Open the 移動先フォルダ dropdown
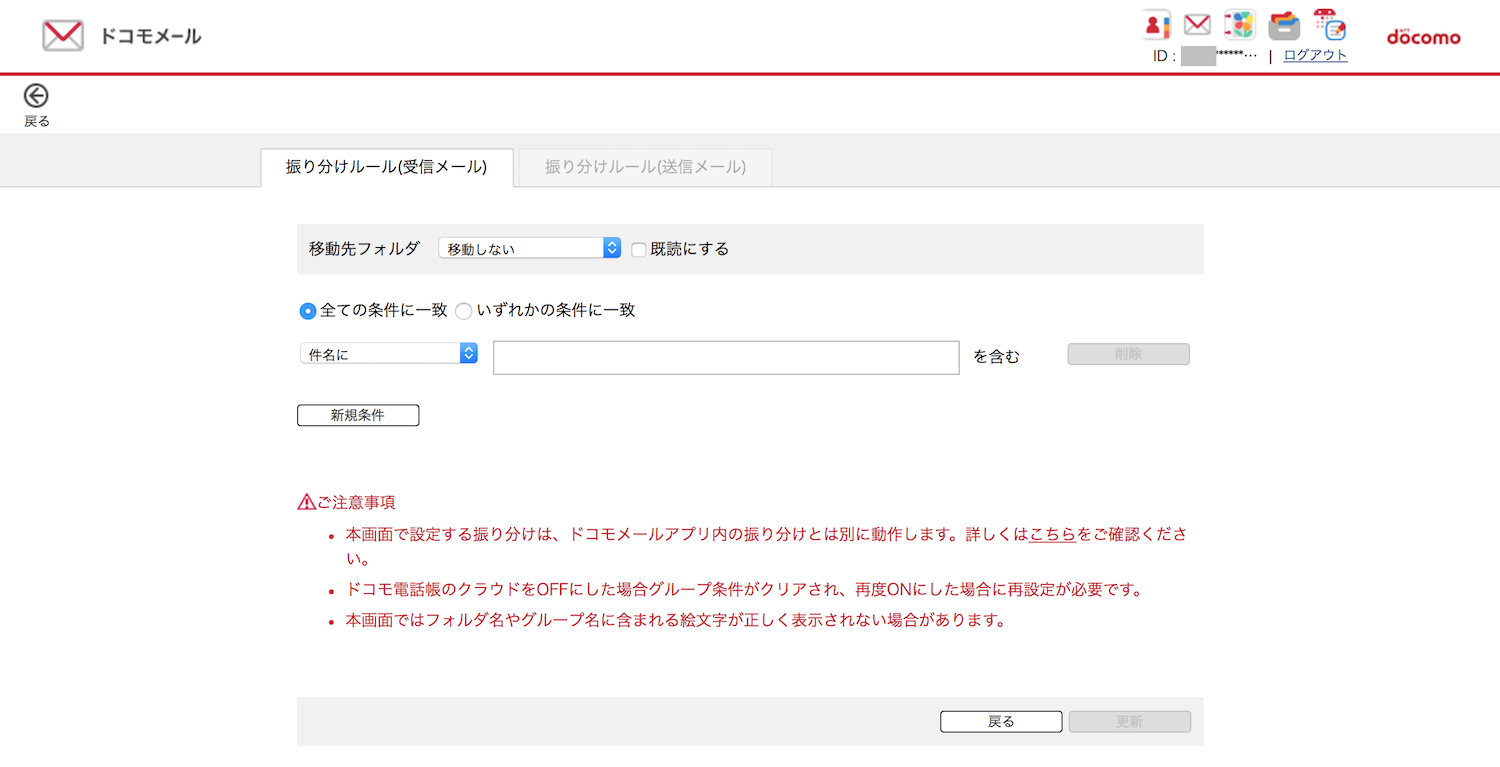 [x=529, y=249]
